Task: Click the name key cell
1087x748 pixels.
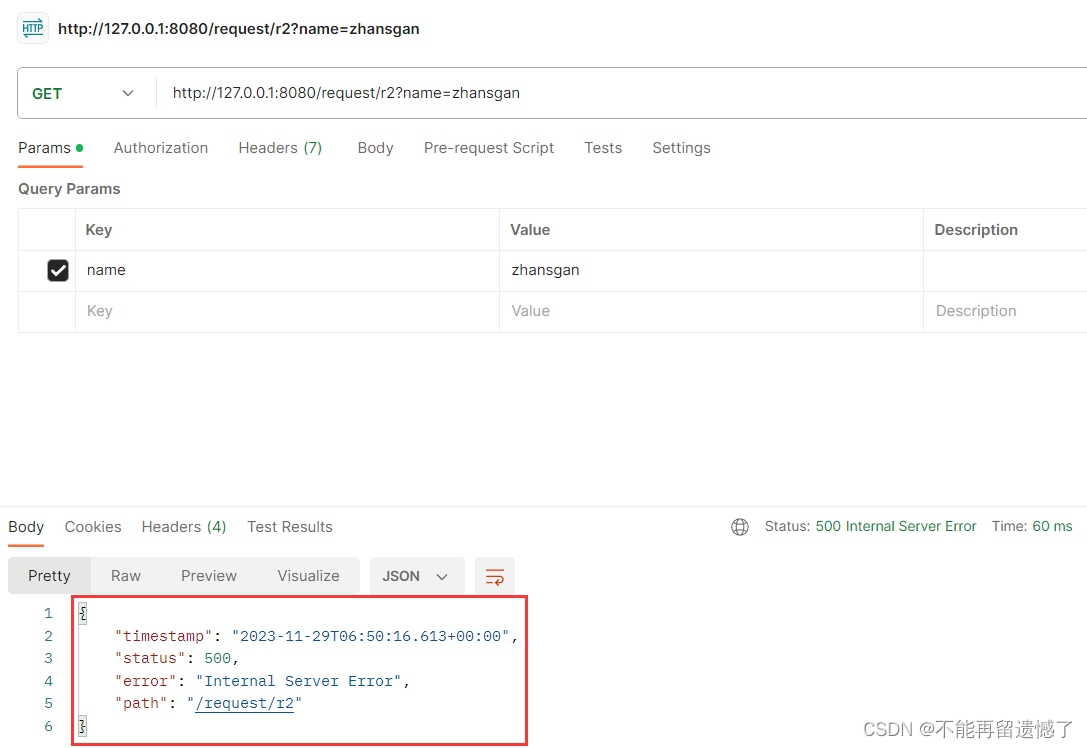Action: 287,270
